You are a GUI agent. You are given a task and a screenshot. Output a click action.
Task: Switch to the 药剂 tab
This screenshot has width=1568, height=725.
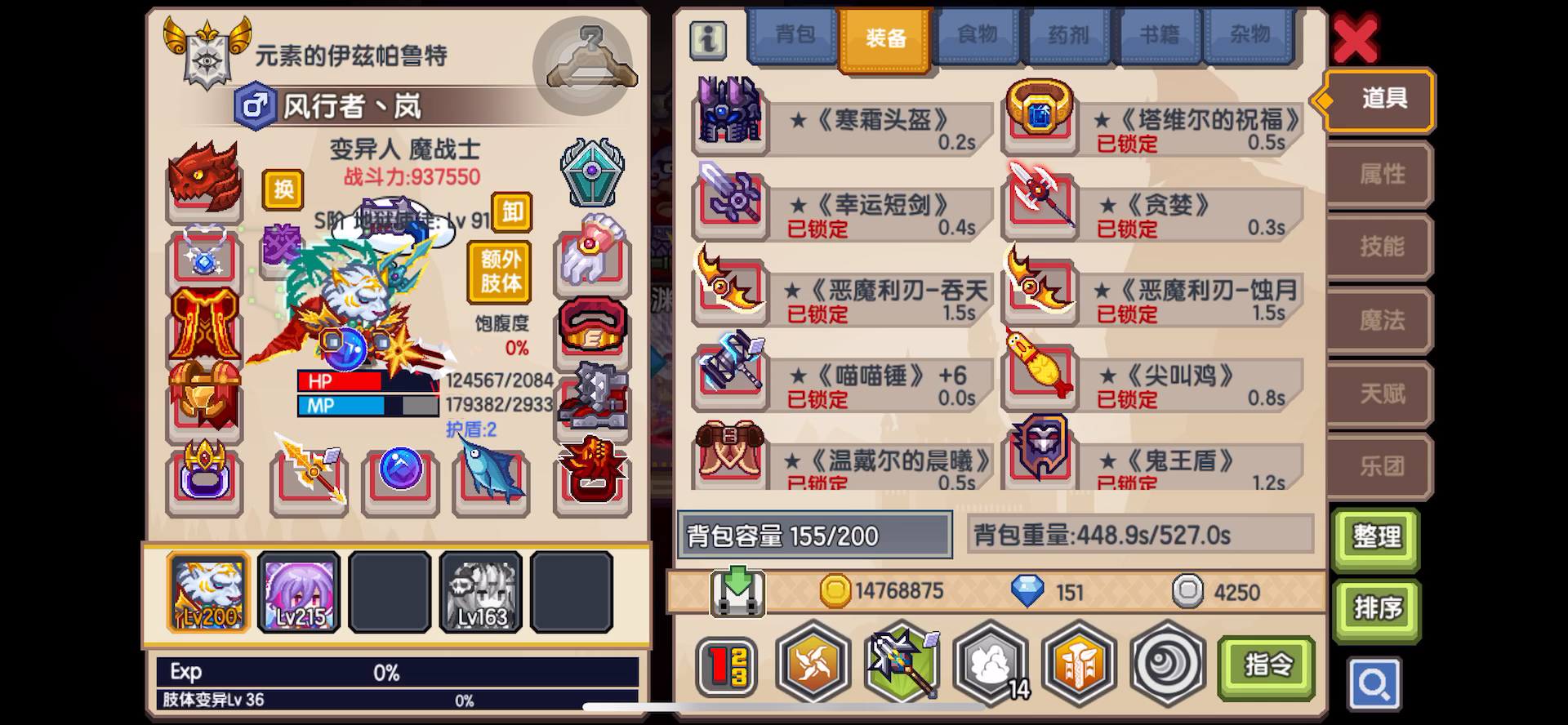coord(1068,36)
